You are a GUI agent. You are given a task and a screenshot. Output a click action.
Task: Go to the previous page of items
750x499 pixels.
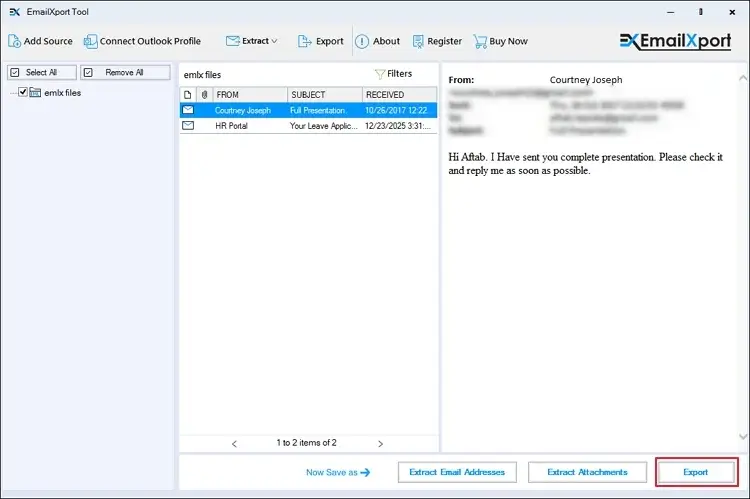pos(234,444)
